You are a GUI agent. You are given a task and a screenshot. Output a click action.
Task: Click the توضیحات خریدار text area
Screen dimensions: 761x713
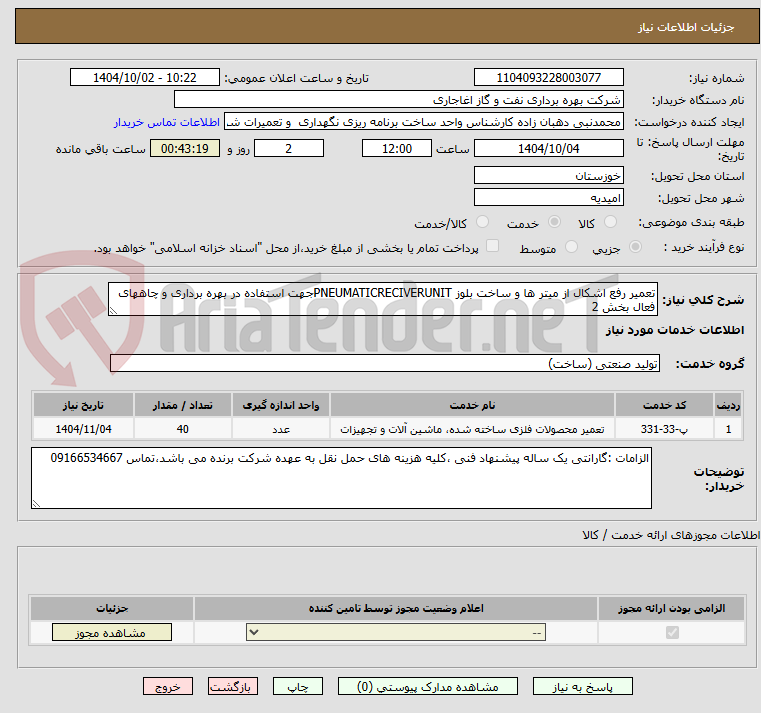(x=341, y=478)
